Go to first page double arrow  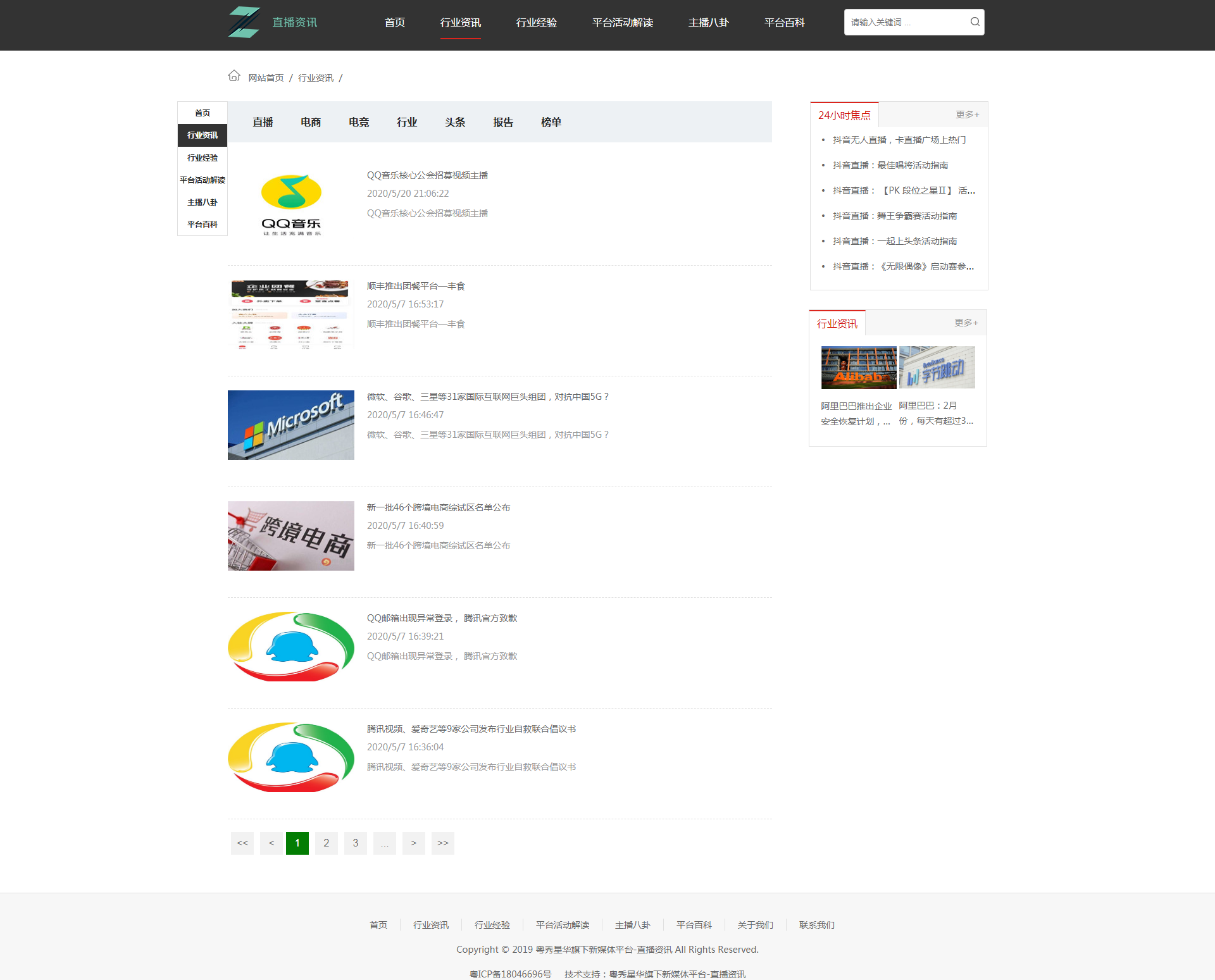(x=242, y=843)
